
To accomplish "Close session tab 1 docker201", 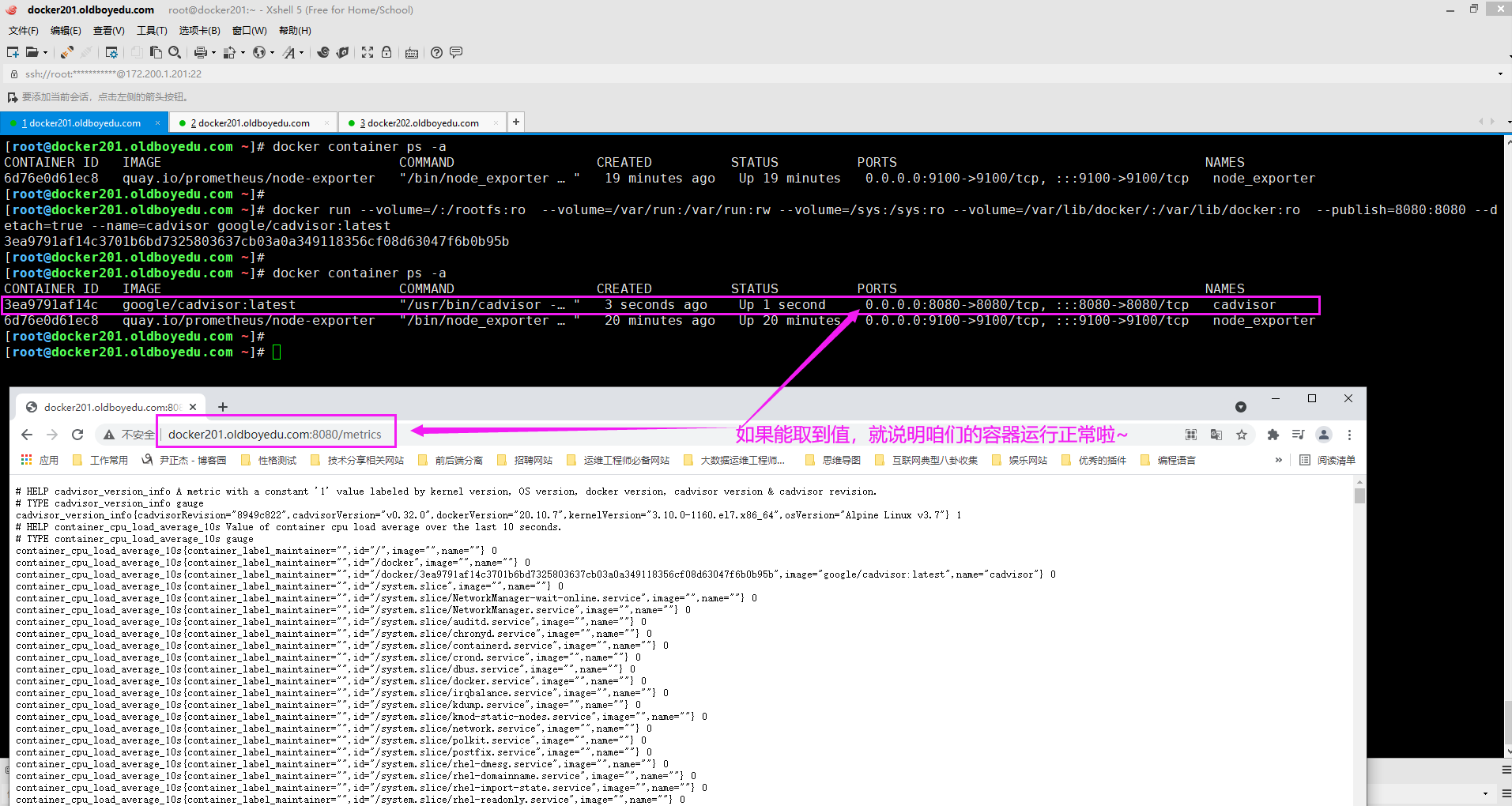I will (x=157, y=123).
